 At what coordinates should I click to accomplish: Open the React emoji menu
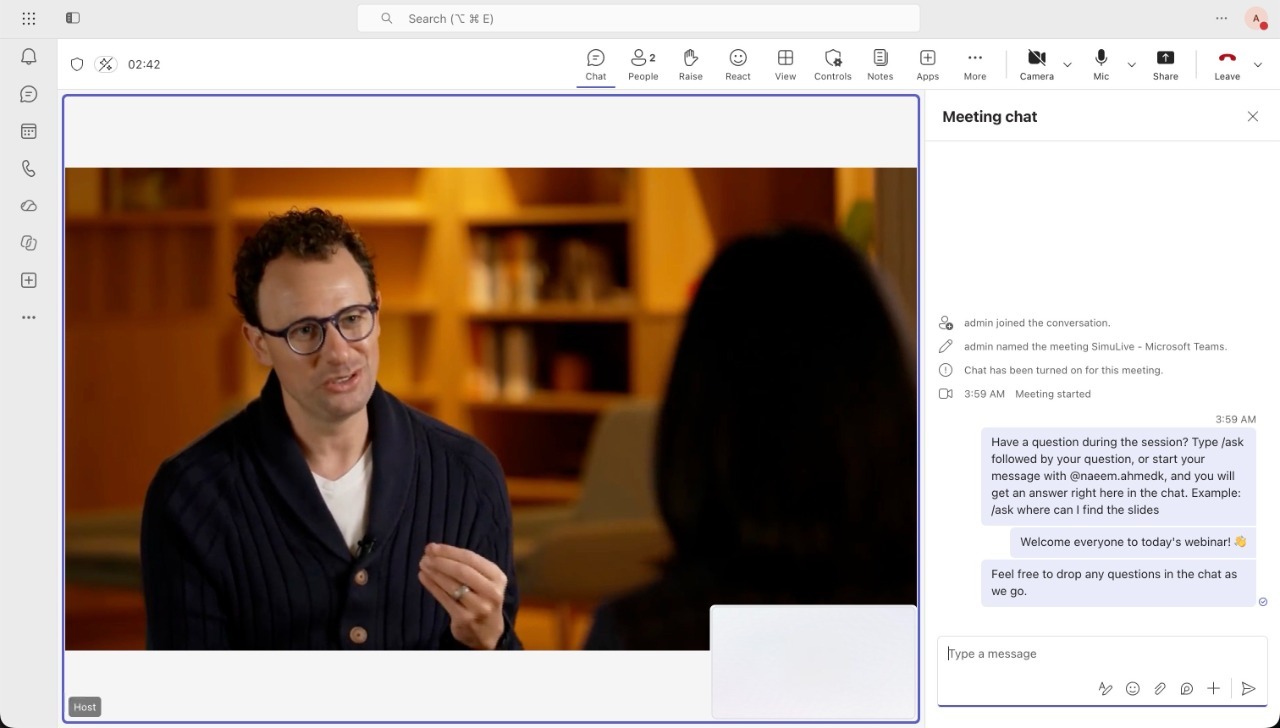(x=738, y=64)
